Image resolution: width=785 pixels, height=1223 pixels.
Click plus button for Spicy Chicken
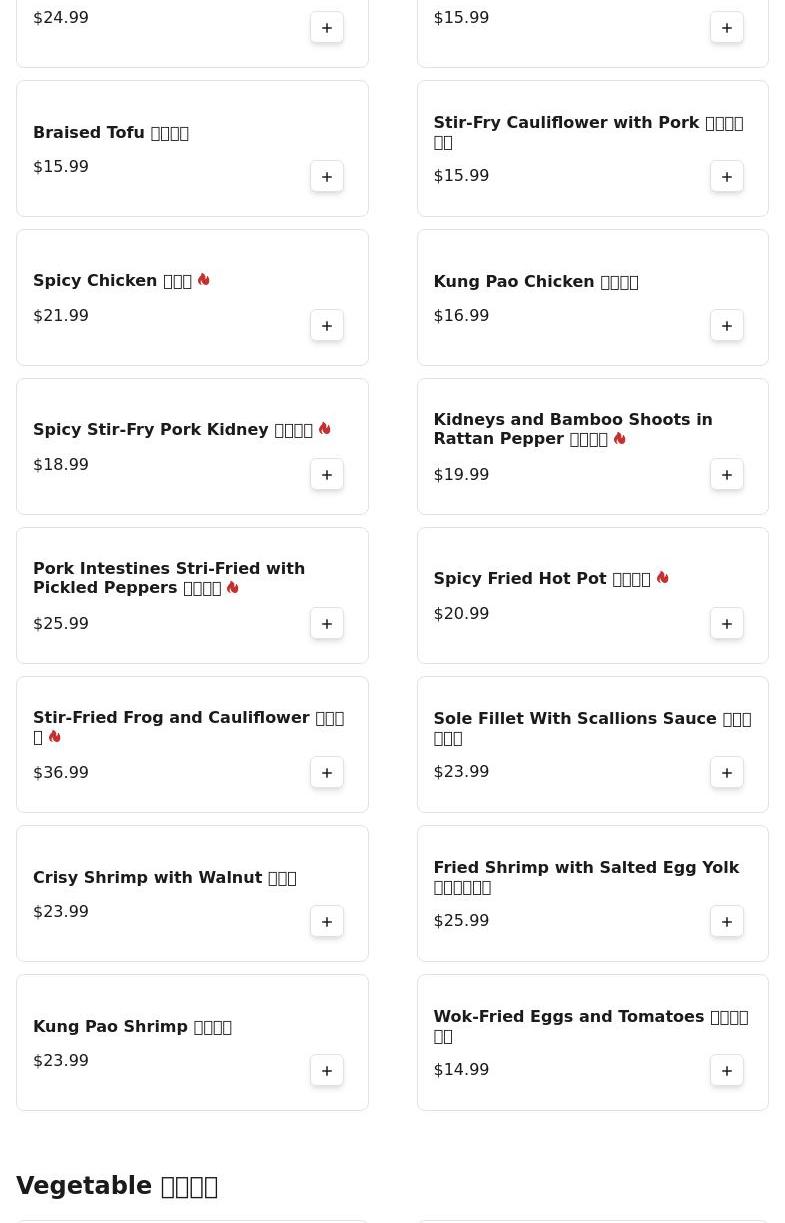tap(327, 326)
